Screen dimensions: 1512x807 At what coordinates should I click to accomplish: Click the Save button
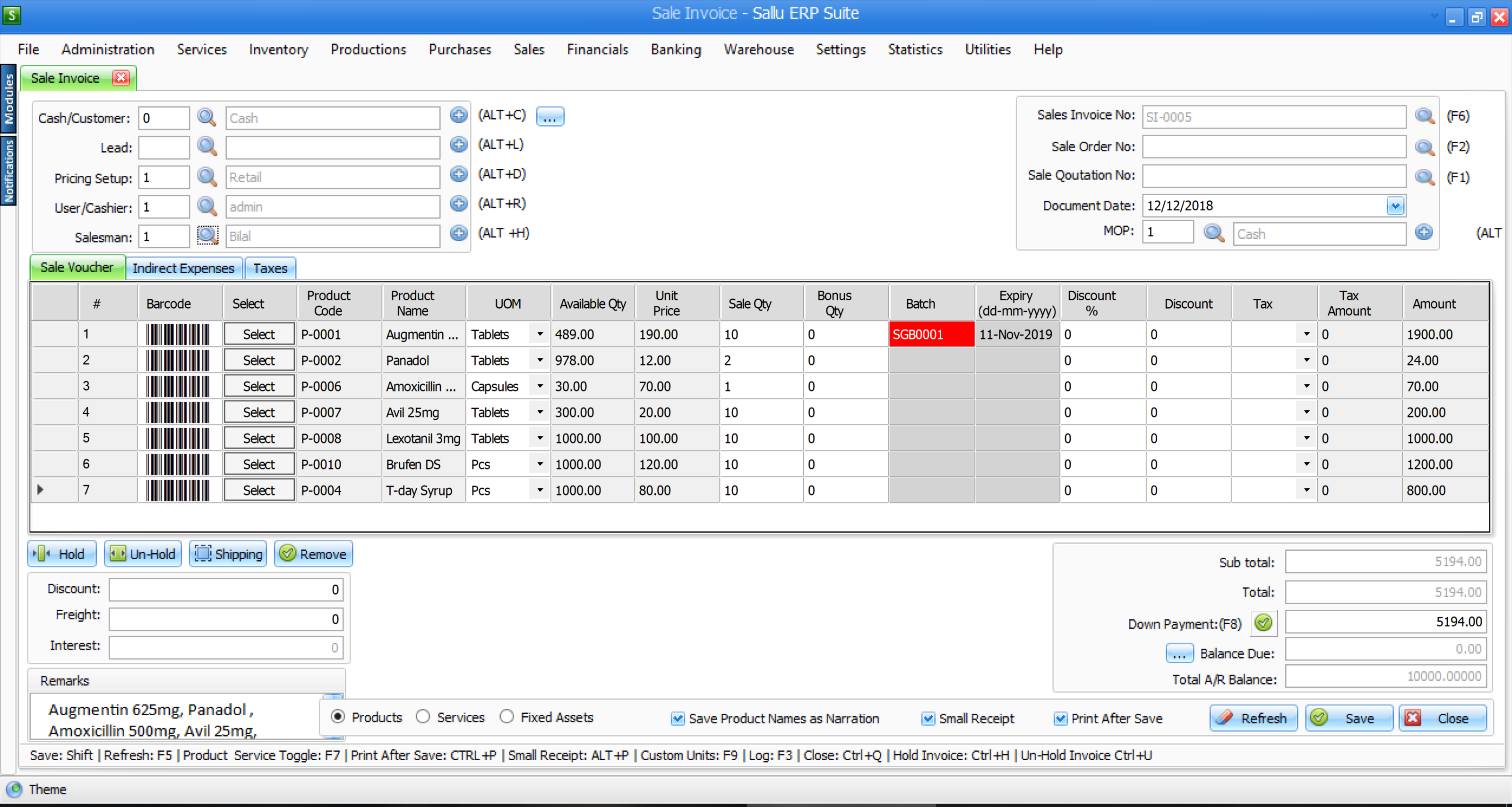[x=1349, y=718]
